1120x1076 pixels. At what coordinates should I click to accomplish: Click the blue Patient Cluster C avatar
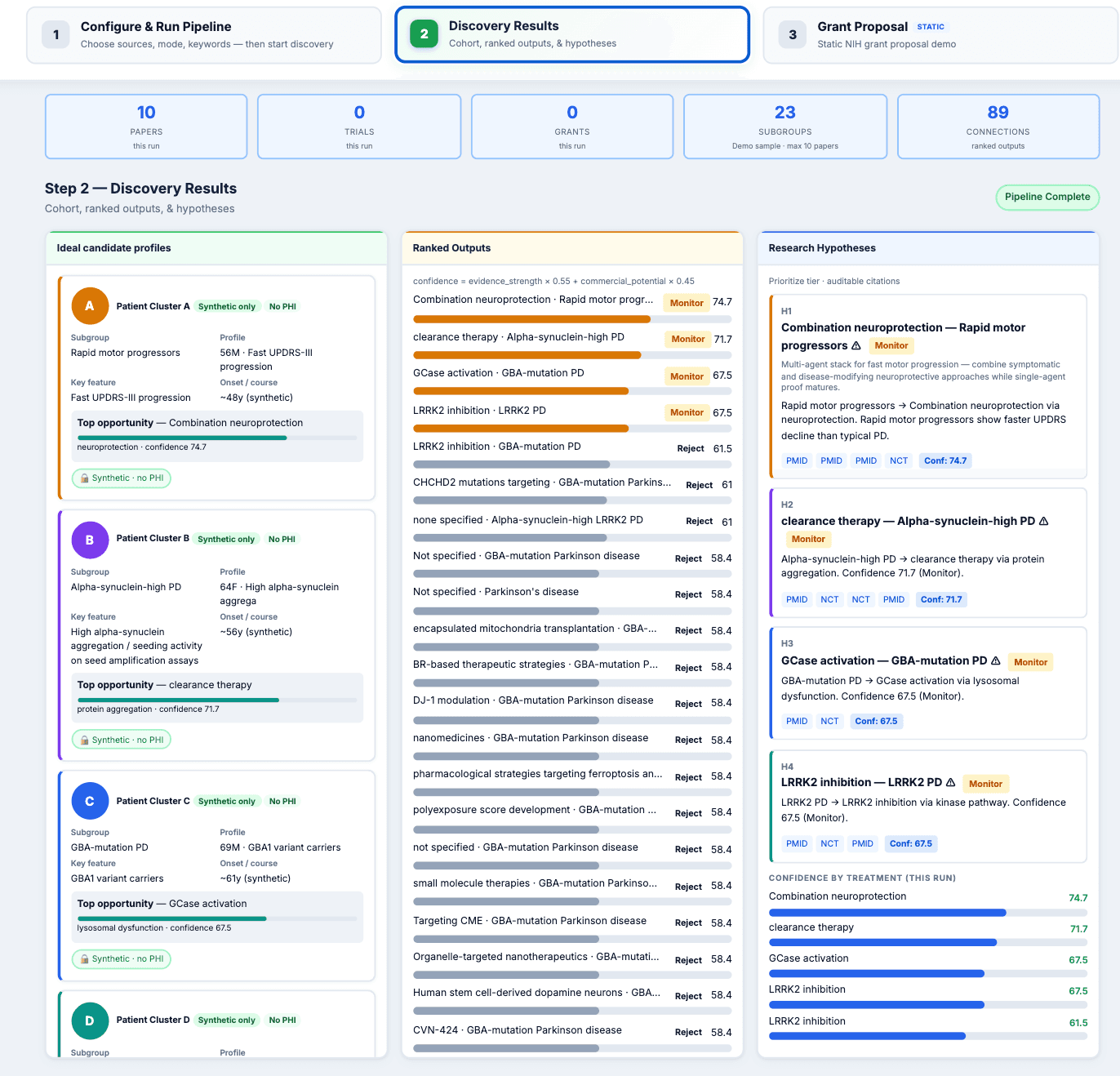point(90,802)
